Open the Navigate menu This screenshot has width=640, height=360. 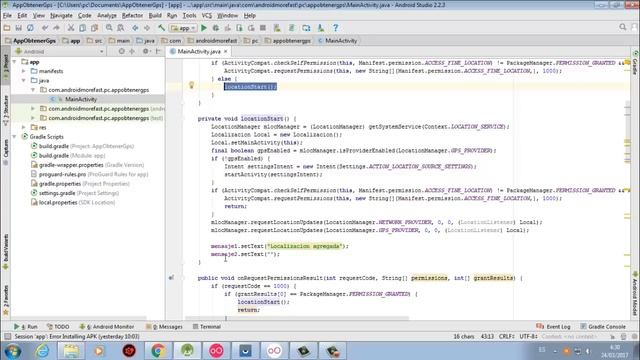click(61, 16)
